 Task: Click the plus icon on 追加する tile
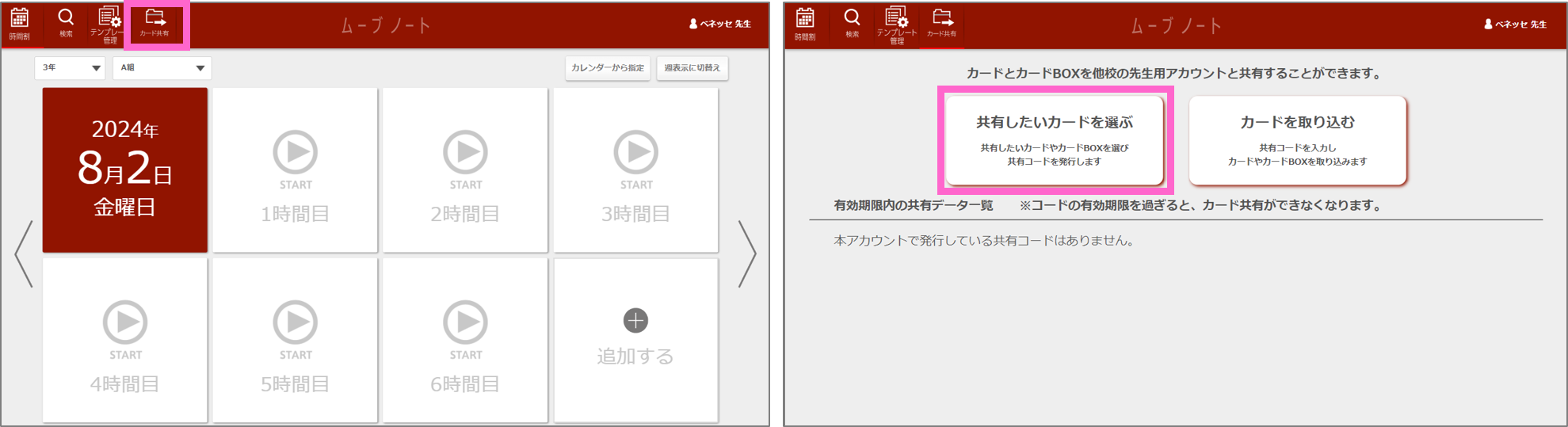click(635, 321)
